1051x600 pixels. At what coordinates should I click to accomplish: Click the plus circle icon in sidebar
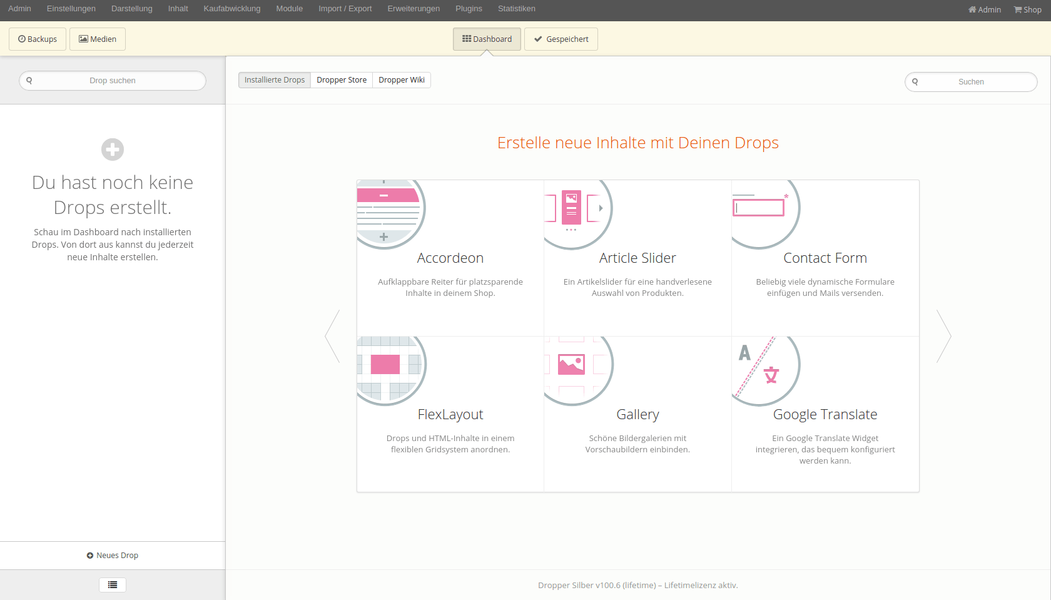point(113,149)
